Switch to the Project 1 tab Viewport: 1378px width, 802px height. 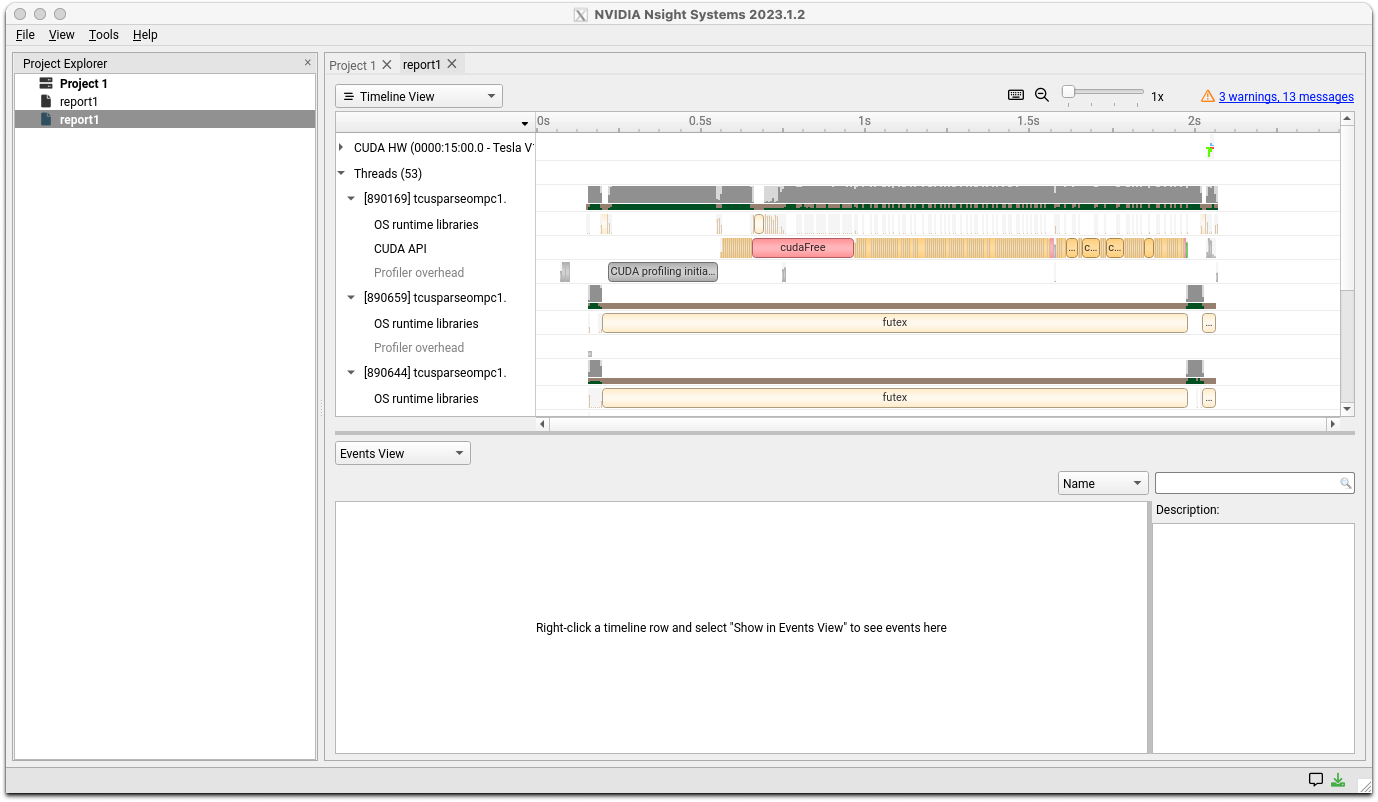pos(352,65)
